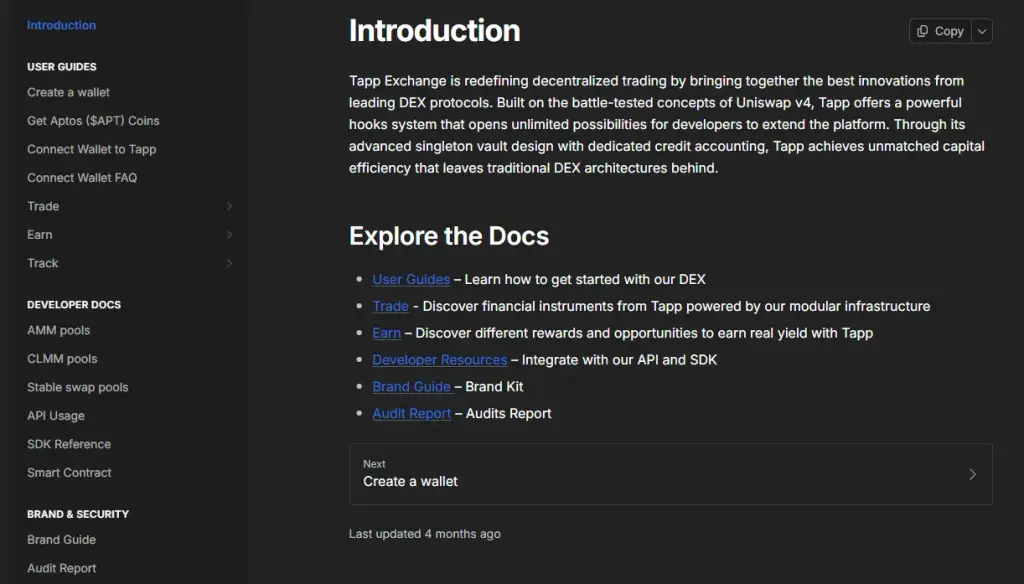Screen dimensions: 1024x584
Task: Click the Brand Guide link in content
Action: (x=411, y=387)
